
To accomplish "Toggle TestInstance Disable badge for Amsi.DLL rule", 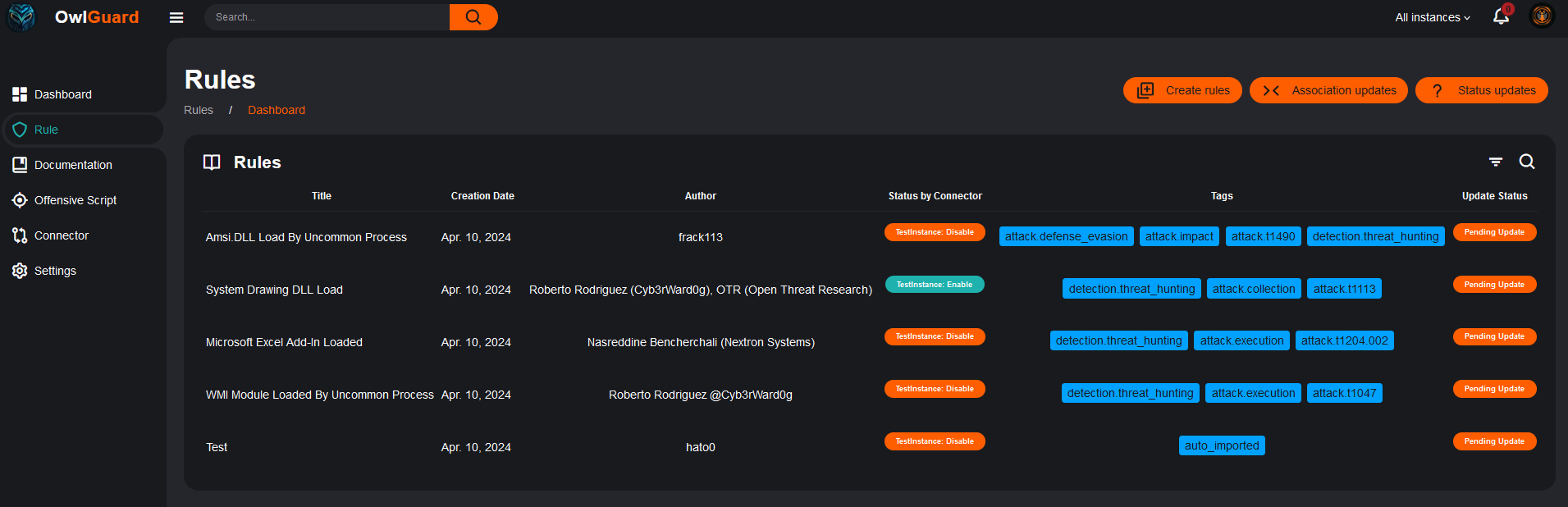I will tap(935, 232).
